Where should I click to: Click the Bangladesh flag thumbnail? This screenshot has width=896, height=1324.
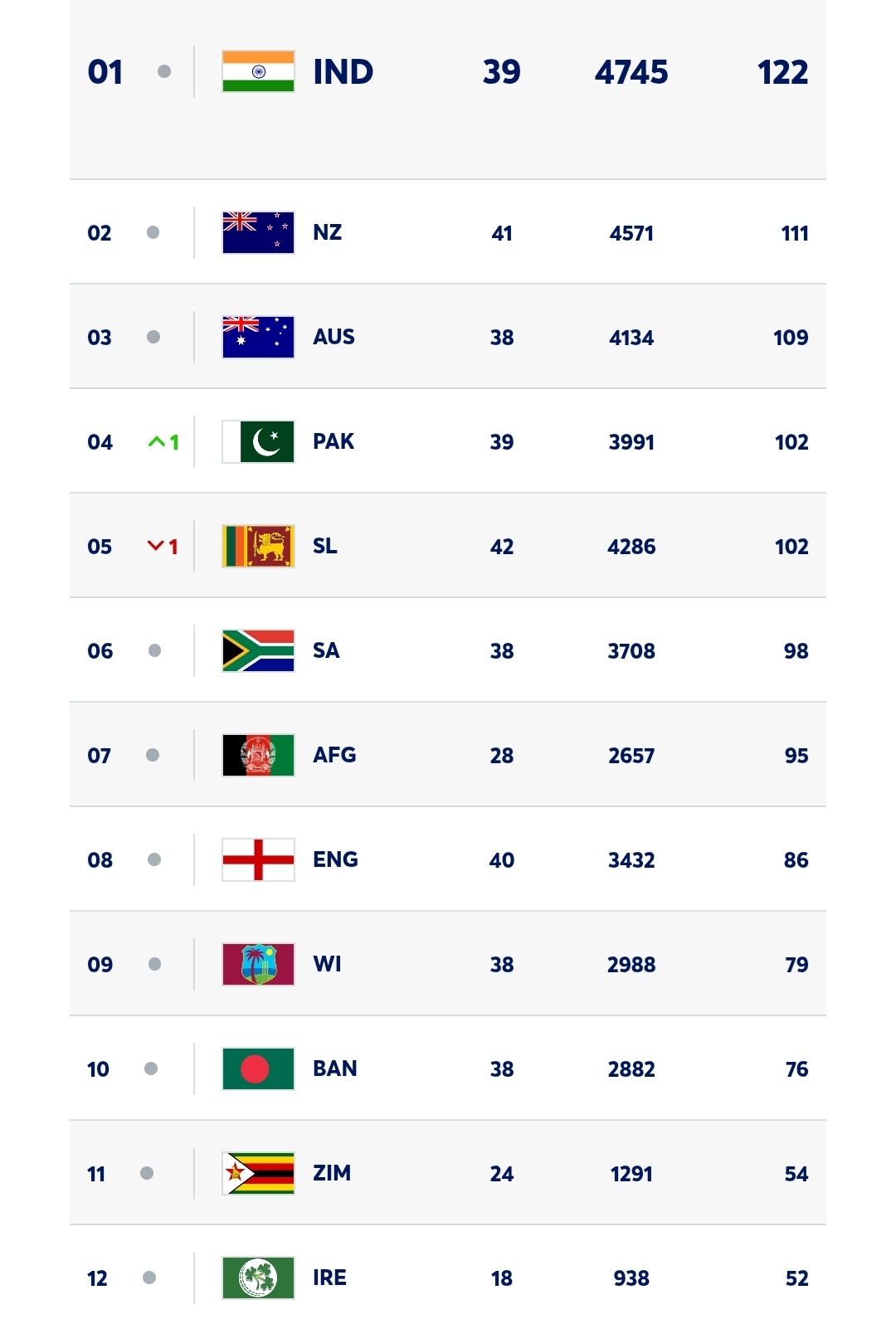click(258, 1068)
